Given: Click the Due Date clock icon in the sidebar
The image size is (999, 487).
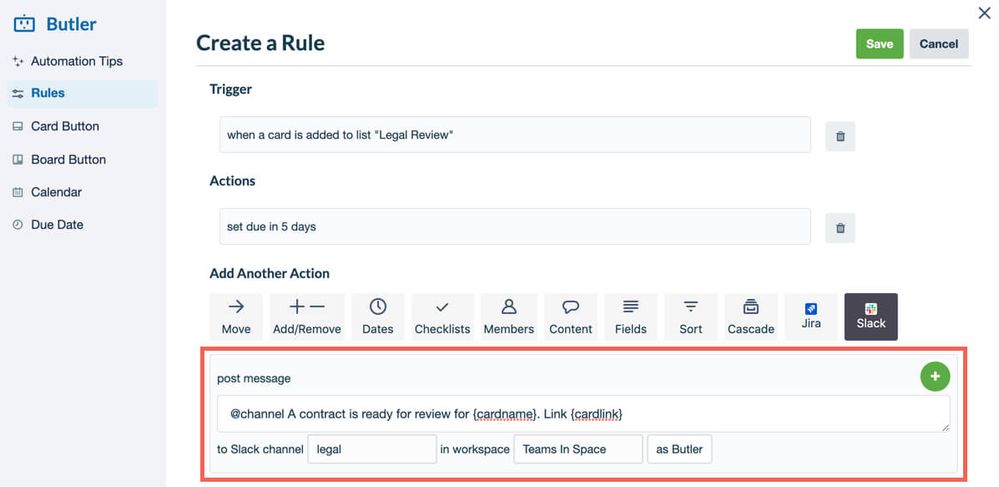Looking at the screenshot, I should point(18,224).
